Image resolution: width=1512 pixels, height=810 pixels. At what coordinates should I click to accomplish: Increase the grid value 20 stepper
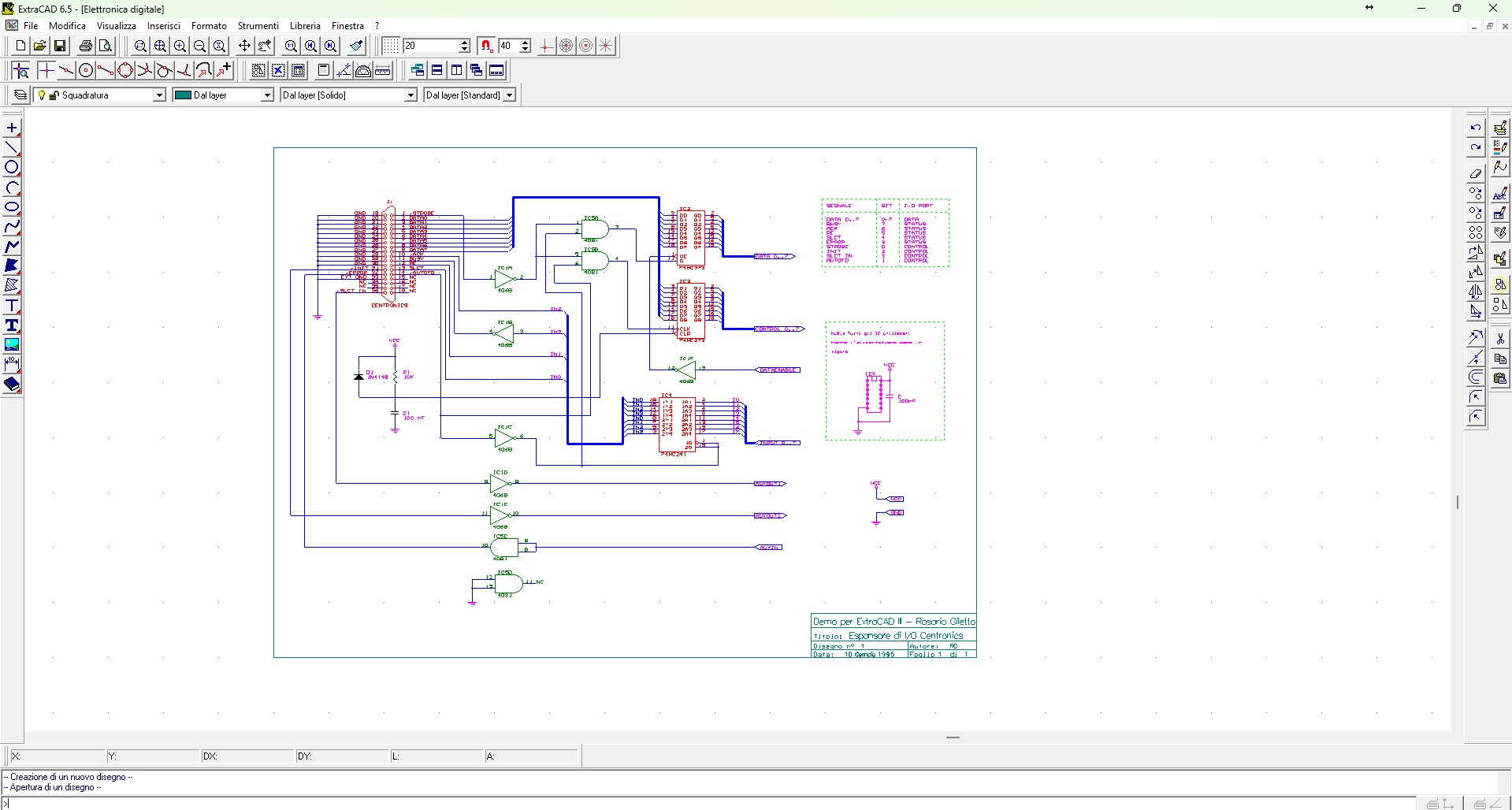pyautogui.click(x=464, y=43)
